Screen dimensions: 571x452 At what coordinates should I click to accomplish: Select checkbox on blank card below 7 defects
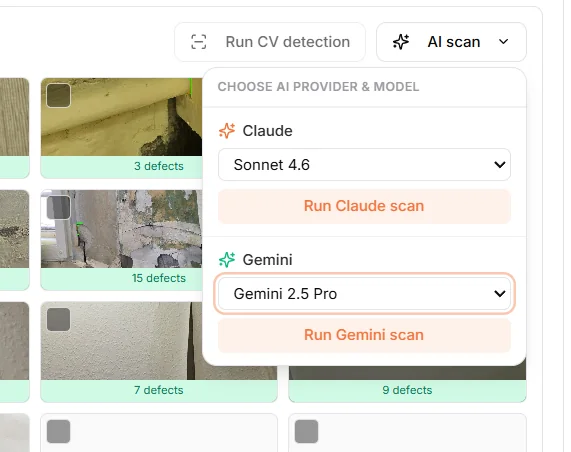point(59,431)
